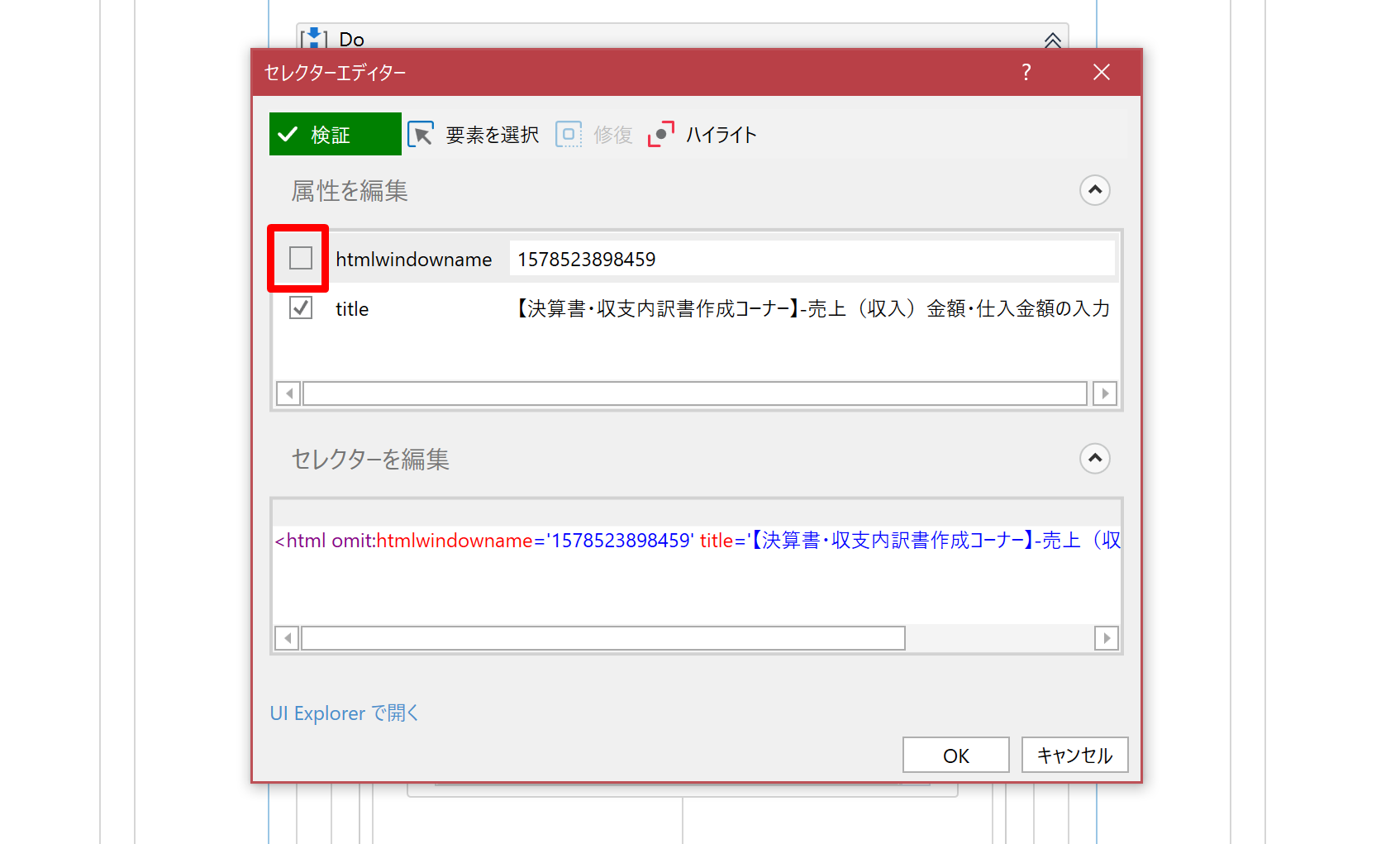
Task: Collapse the 属性を編集 section
Action: pyautogui.click(x=1094, y=190)
